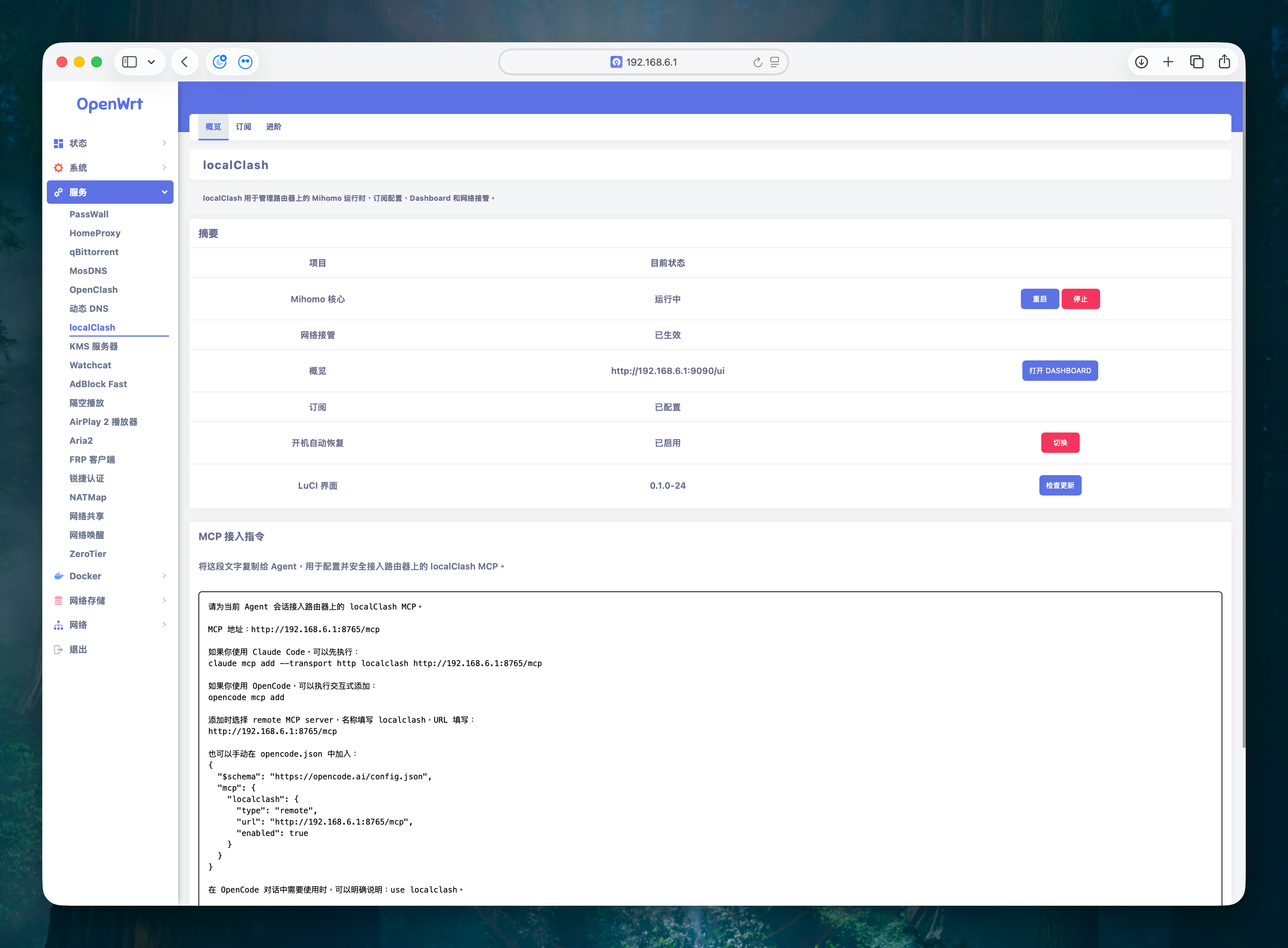
Task: Expand the 系统 menu chevron
Action: tap(164, 168)
